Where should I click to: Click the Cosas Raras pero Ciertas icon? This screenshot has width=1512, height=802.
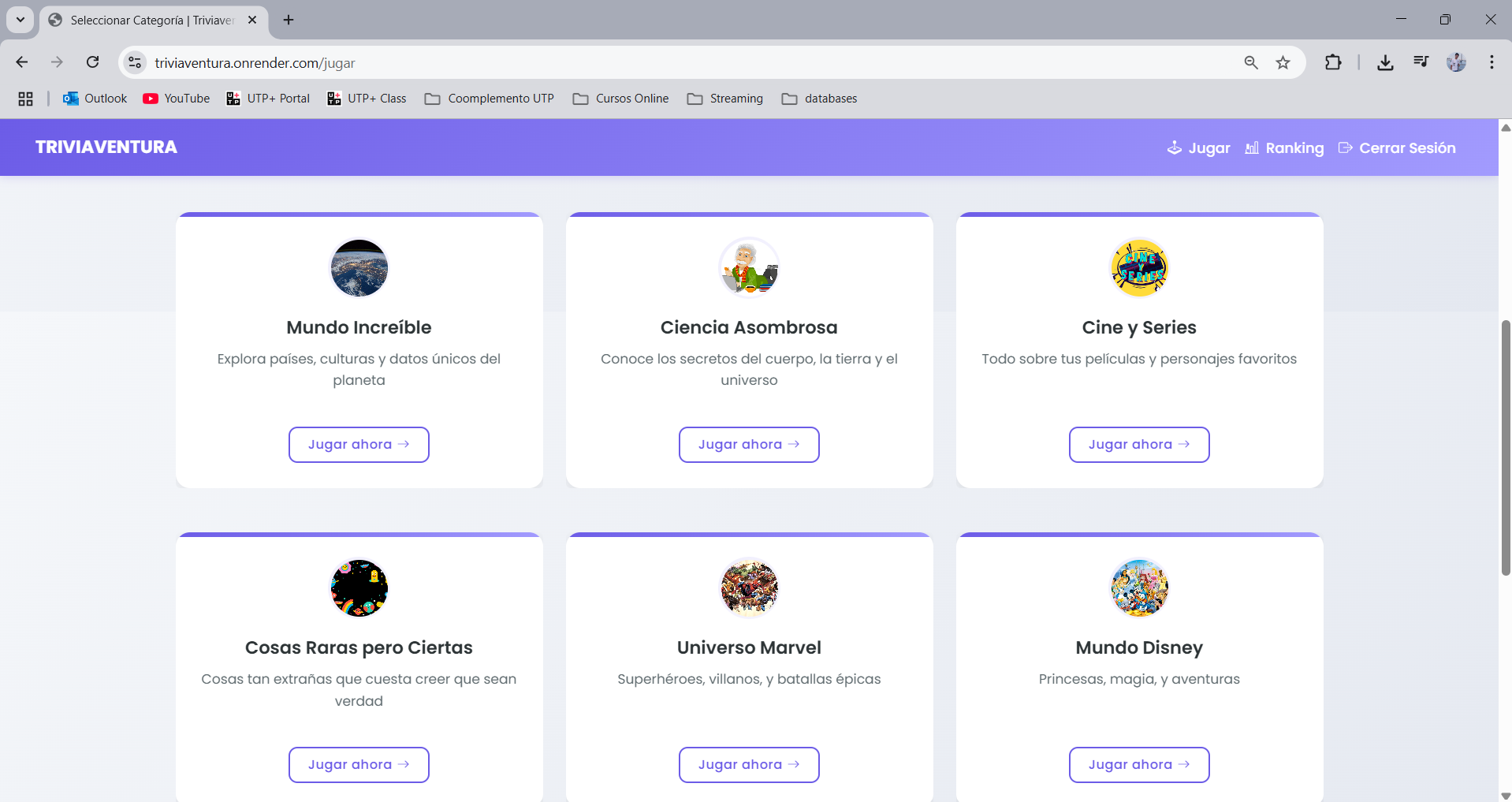click(x=359, y=588)
